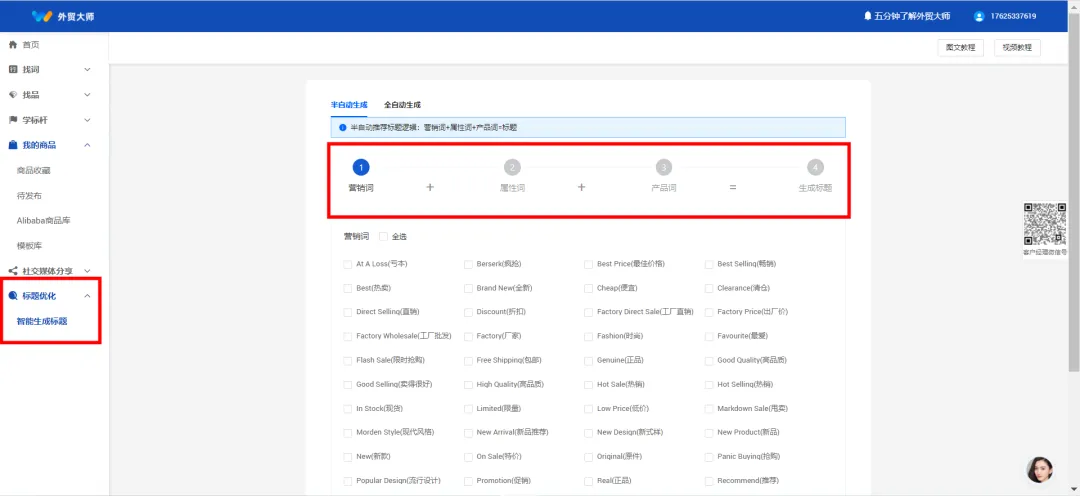Open the customer service avatar chat
This screenshot has height=496, width=1080.
1039,469
